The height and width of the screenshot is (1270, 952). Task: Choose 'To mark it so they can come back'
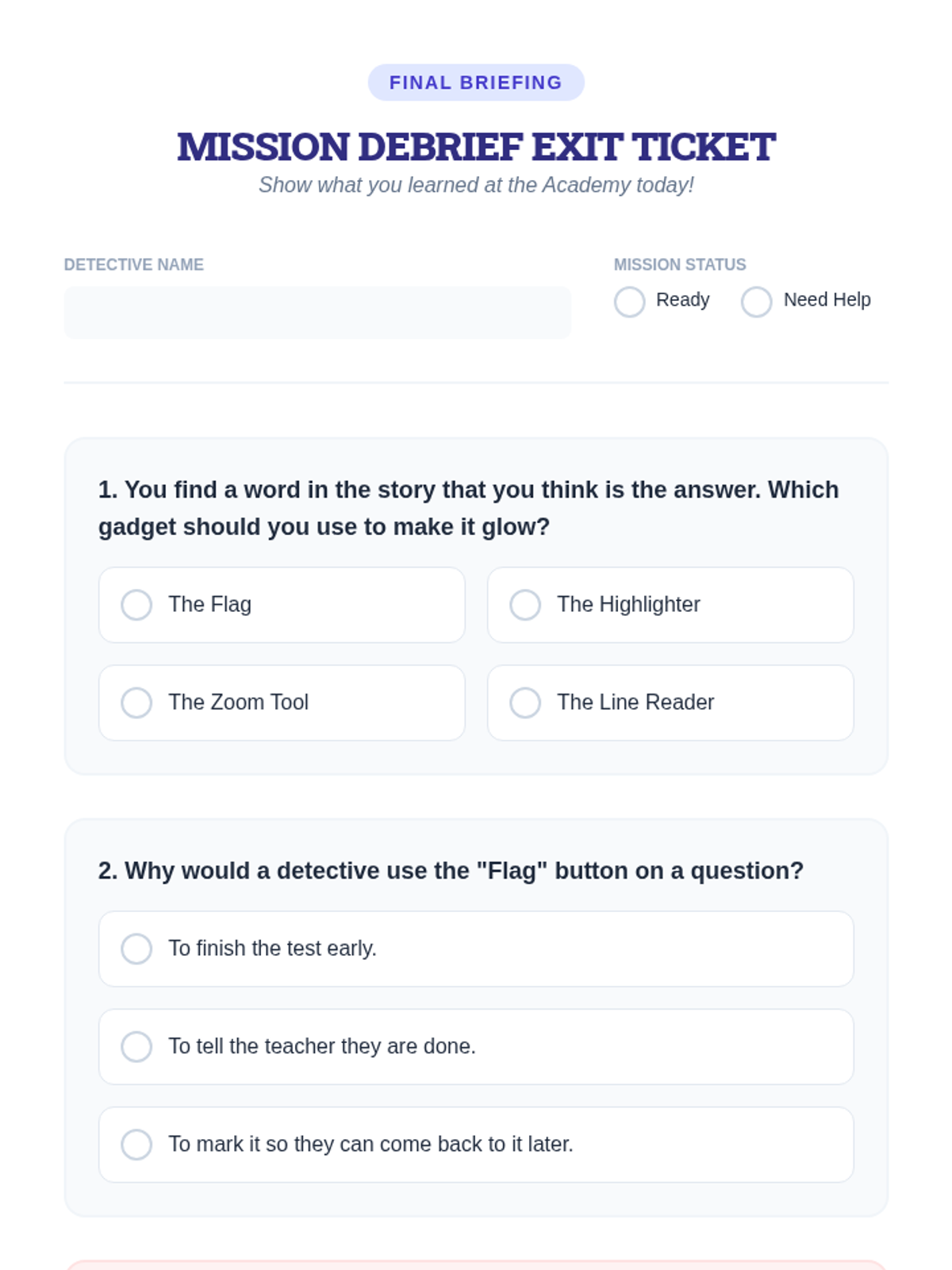click(x=136, y=1145)
